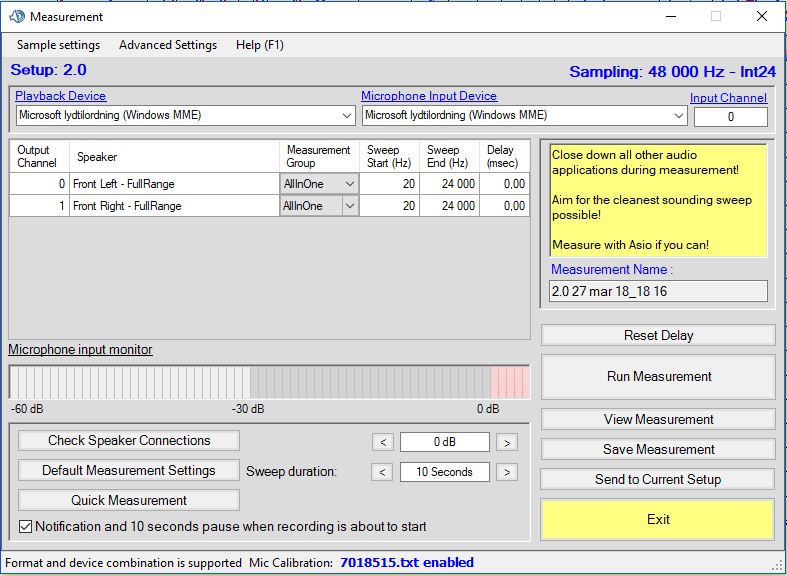Viewport: 787px width, 576px height.
Task: Open the Sample settings menu
Action: 58,45
